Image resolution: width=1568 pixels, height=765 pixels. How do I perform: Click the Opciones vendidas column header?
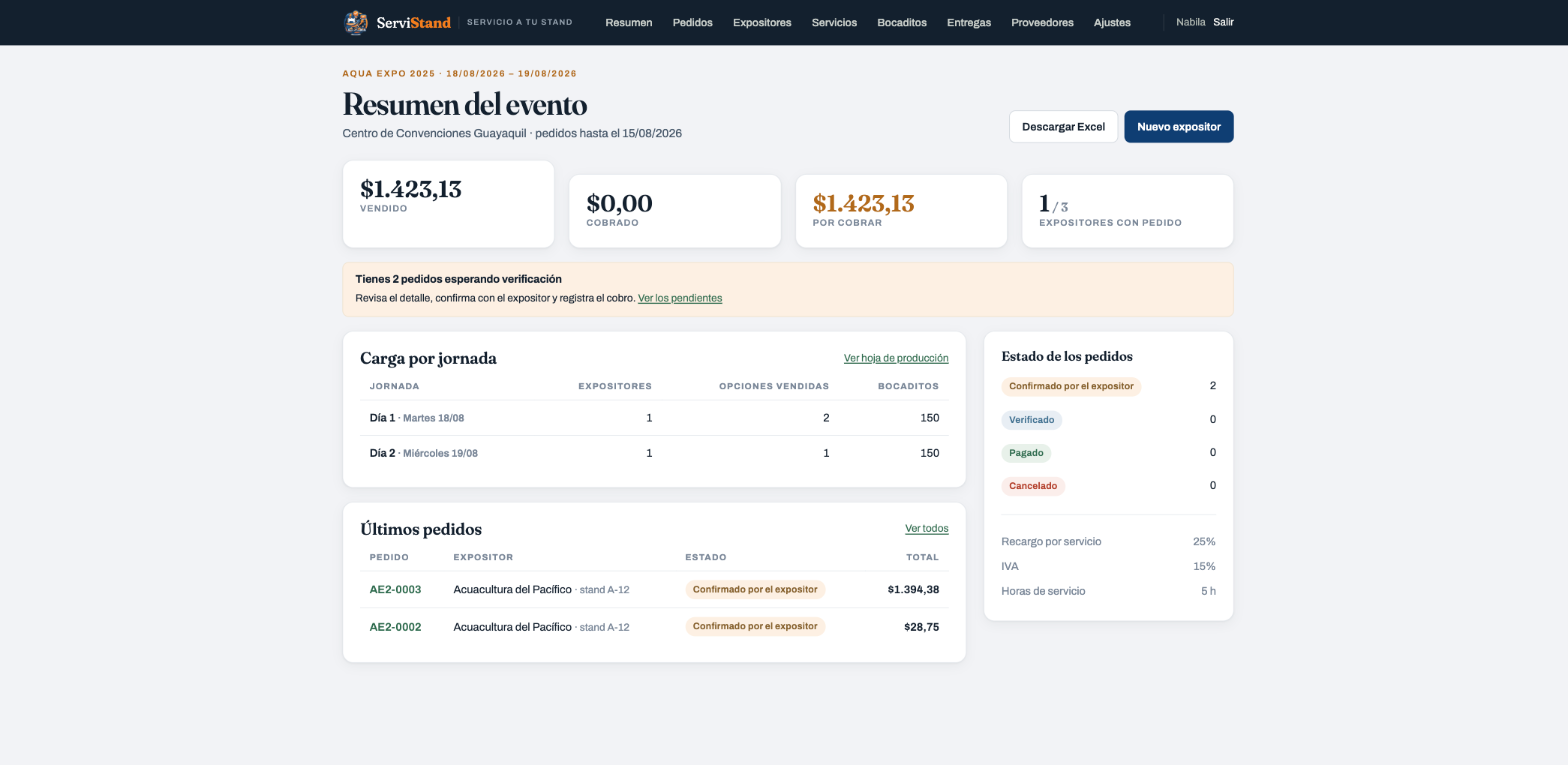tap(774, 386)
